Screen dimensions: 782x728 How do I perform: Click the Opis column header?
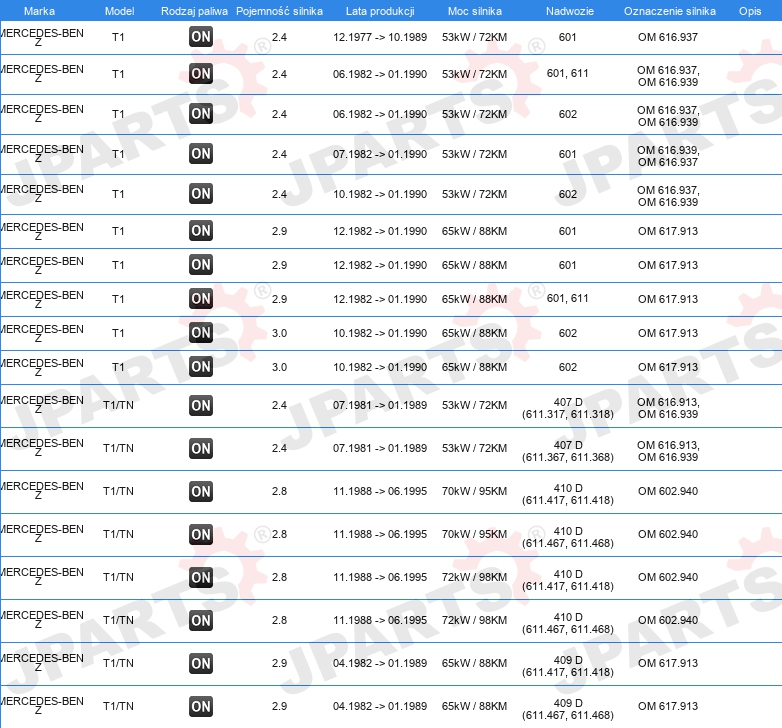tap(750, 11)
